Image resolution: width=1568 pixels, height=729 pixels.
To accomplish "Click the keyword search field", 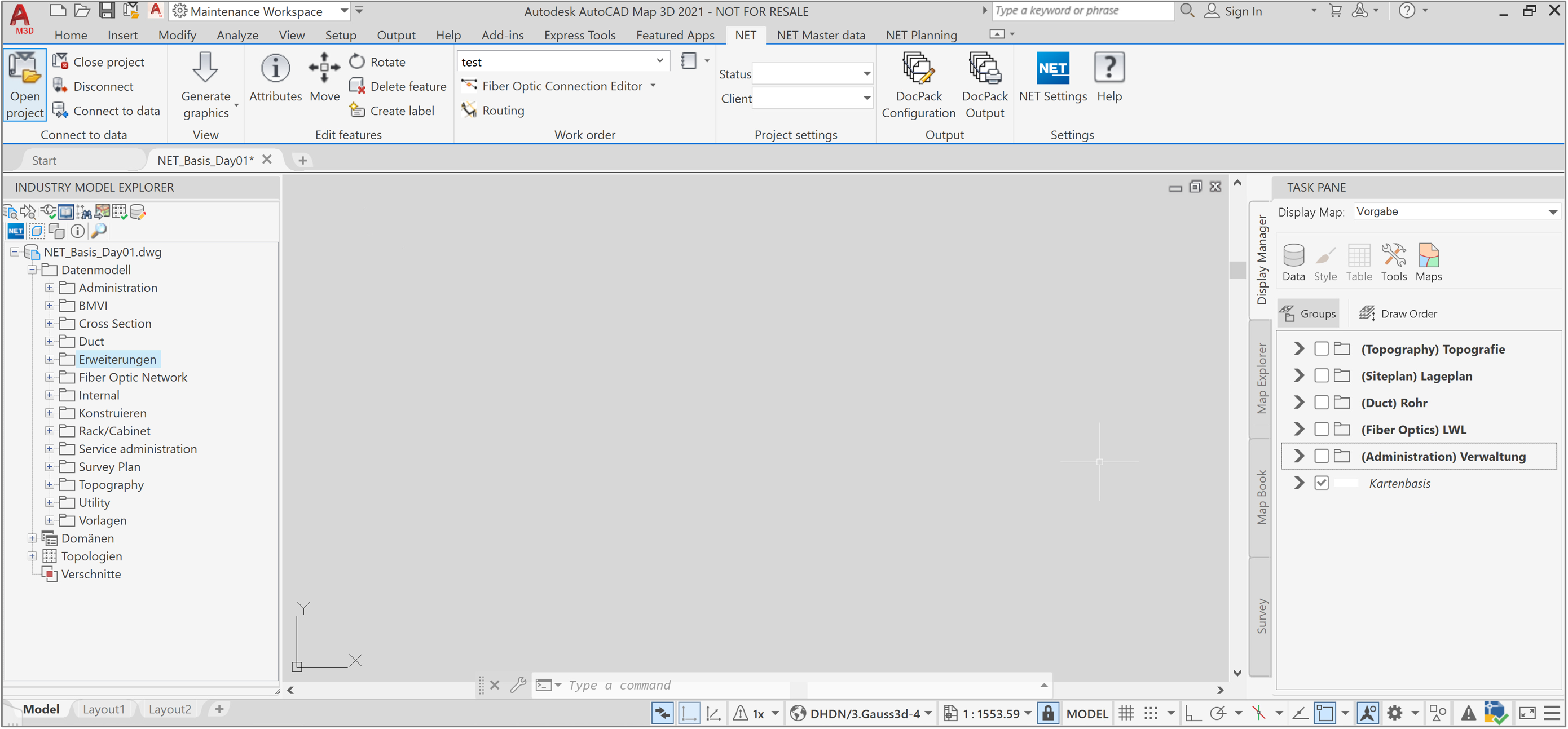I will click(1083, 10).
